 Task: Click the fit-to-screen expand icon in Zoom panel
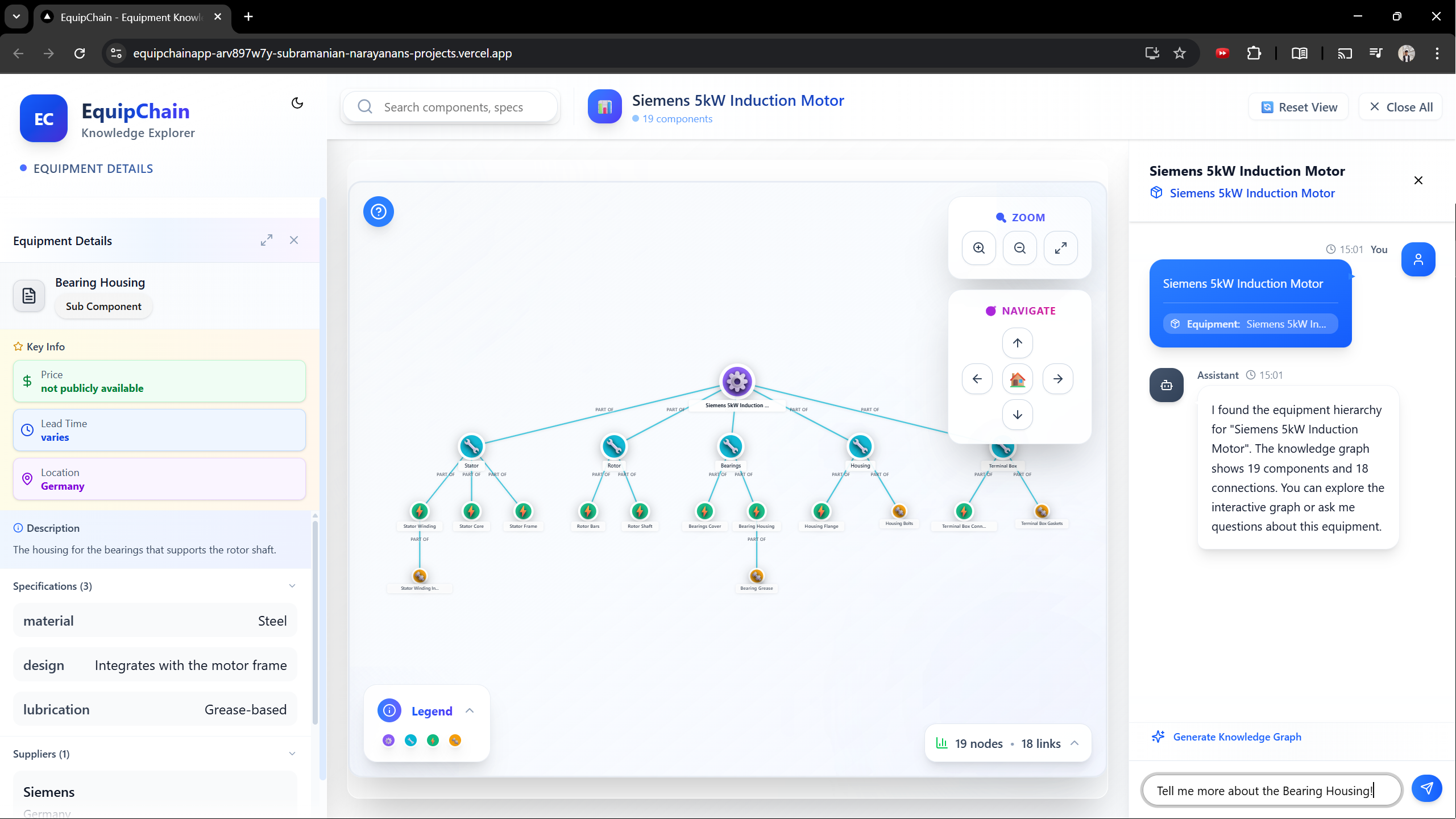click(1060, 248)
